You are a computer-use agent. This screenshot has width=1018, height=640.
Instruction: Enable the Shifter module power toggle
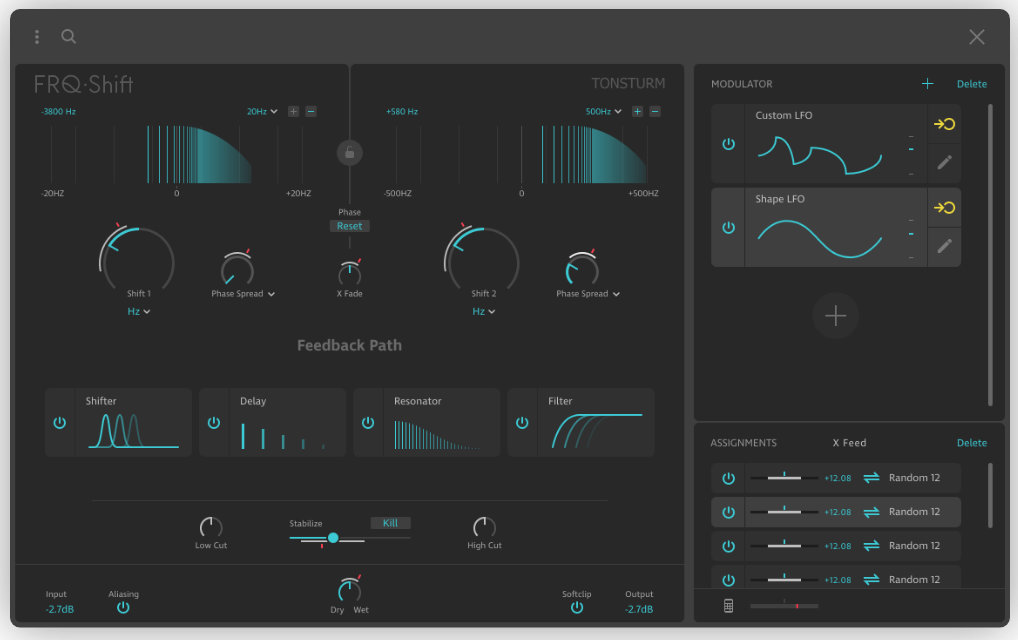tap(59, 422)
